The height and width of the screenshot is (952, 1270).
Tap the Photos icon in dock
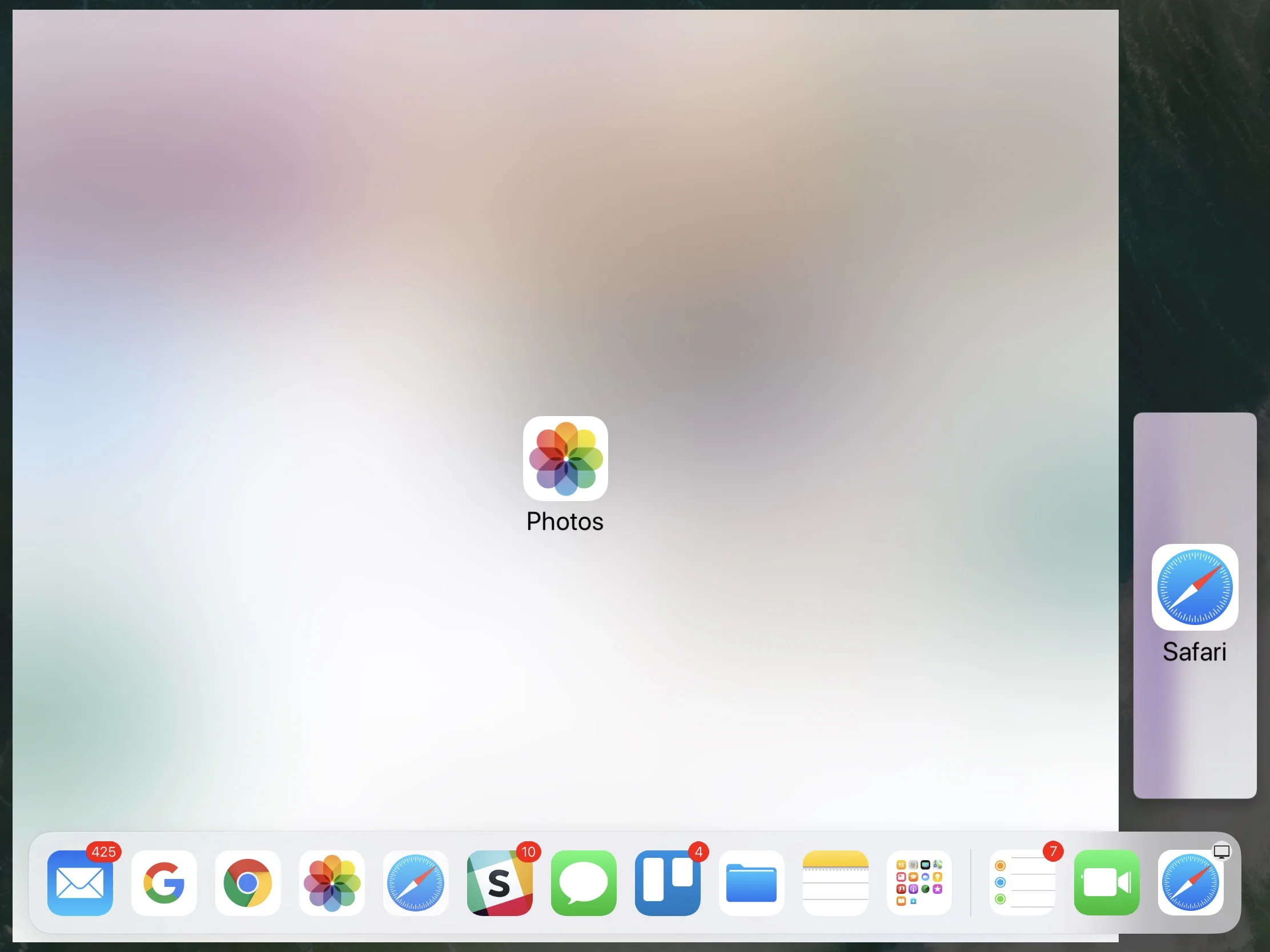tap(332, 882)
